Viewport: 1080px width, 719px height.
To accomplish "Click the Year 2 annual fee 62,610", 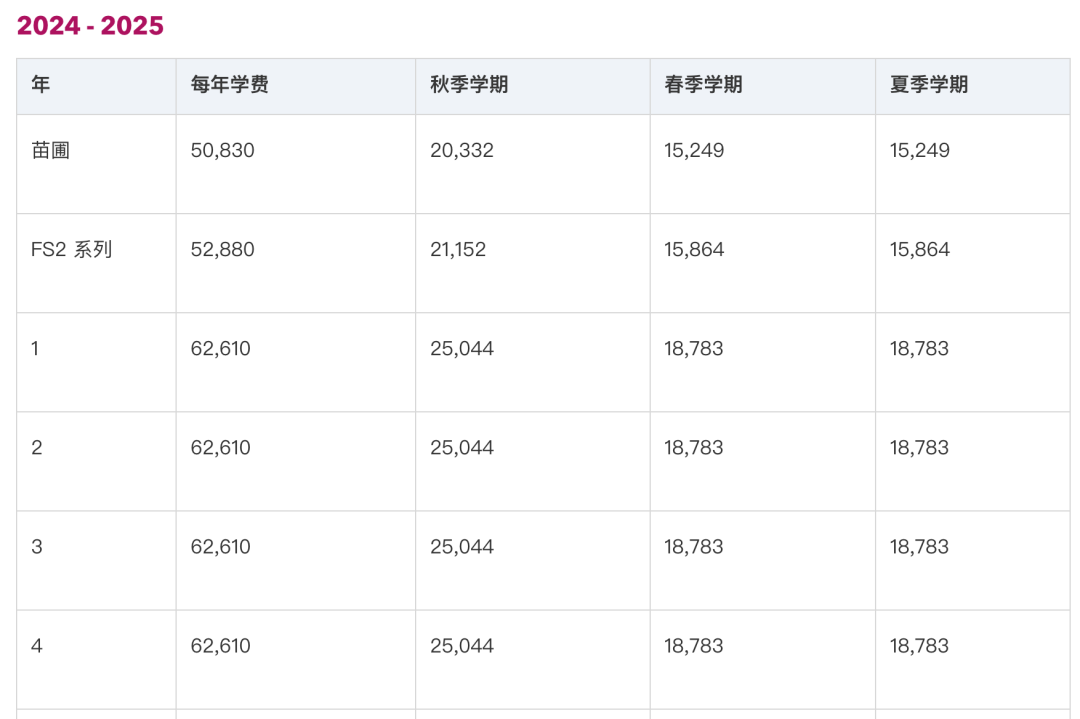I will click(220, 448).
